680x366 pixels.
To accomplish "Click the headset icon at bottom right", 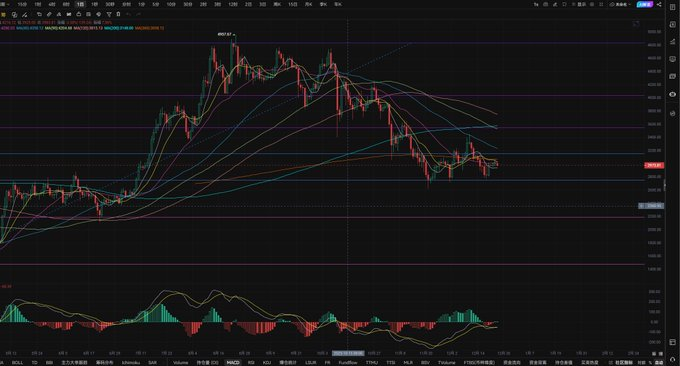I will tap(673, 359).
